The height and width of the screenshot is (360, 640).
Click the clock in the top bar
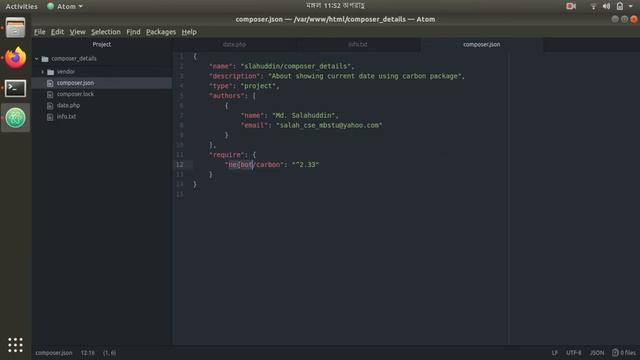tap(335, 6)
